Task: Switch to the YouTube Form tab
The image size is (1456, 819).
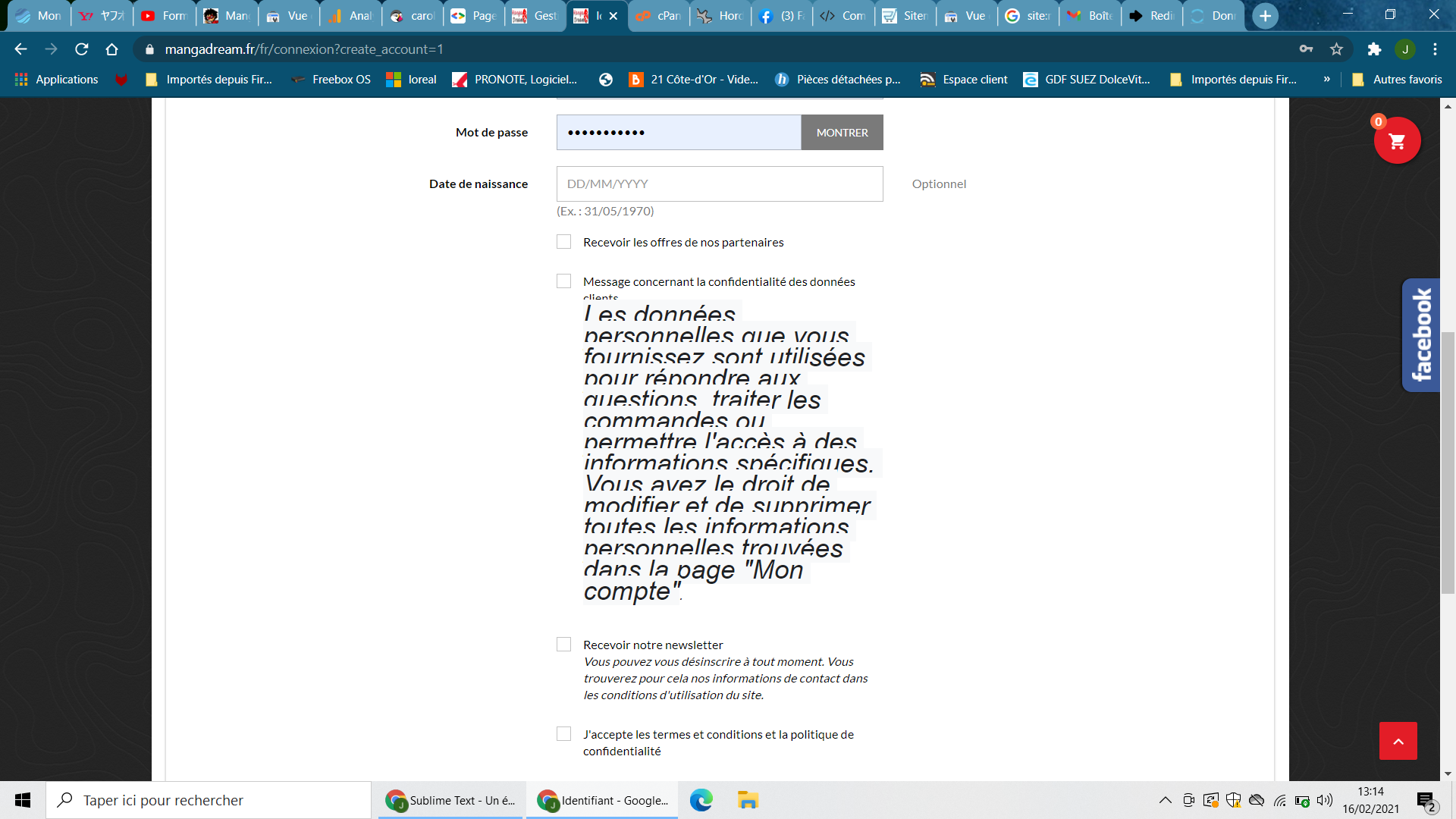Action: point(165,16)
